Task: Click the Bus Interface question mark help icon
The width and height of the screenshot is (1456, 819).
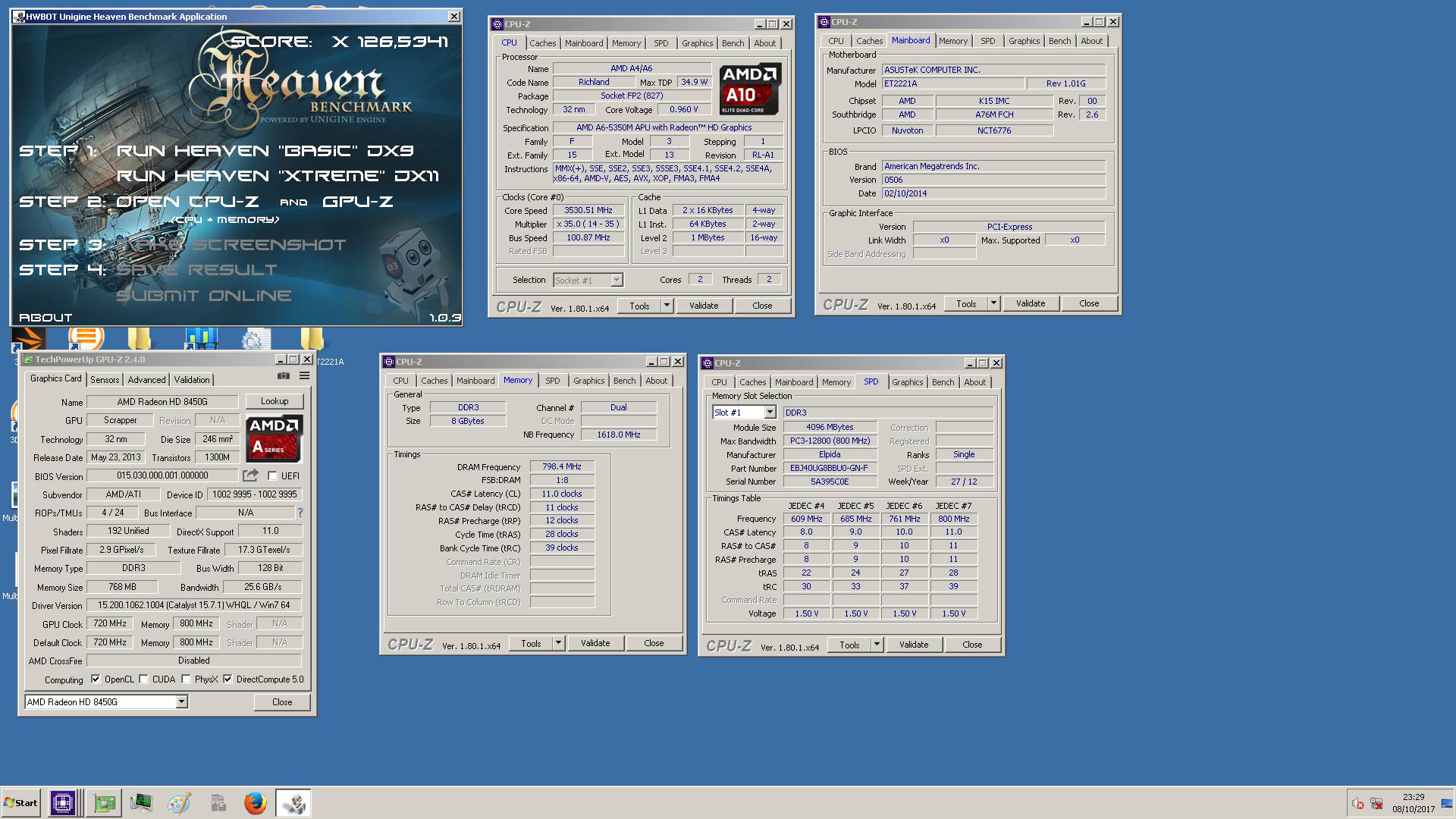Action: [300, 513]
